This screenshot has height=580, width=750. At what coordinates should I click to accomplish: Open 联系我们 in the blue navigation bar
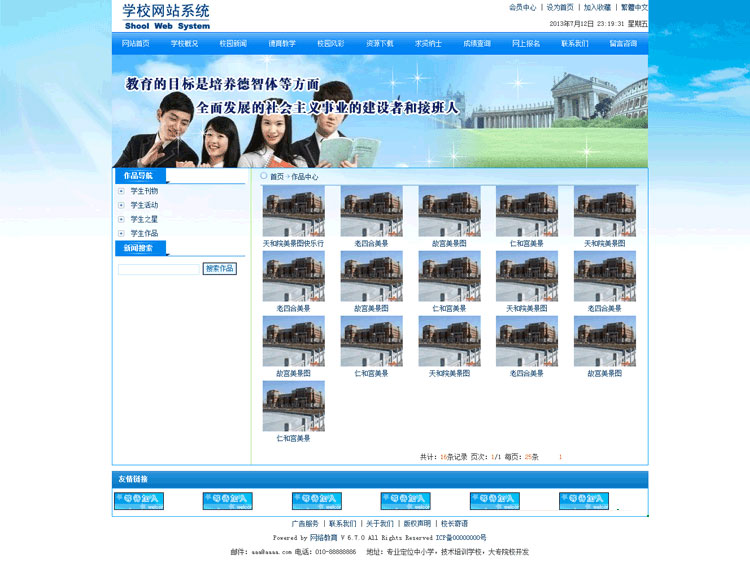574,44
